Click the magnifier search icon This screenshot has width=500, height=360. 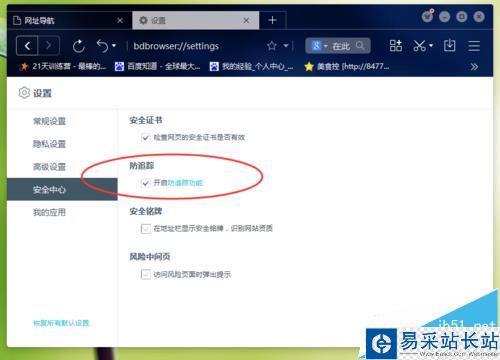pos(360,45)
